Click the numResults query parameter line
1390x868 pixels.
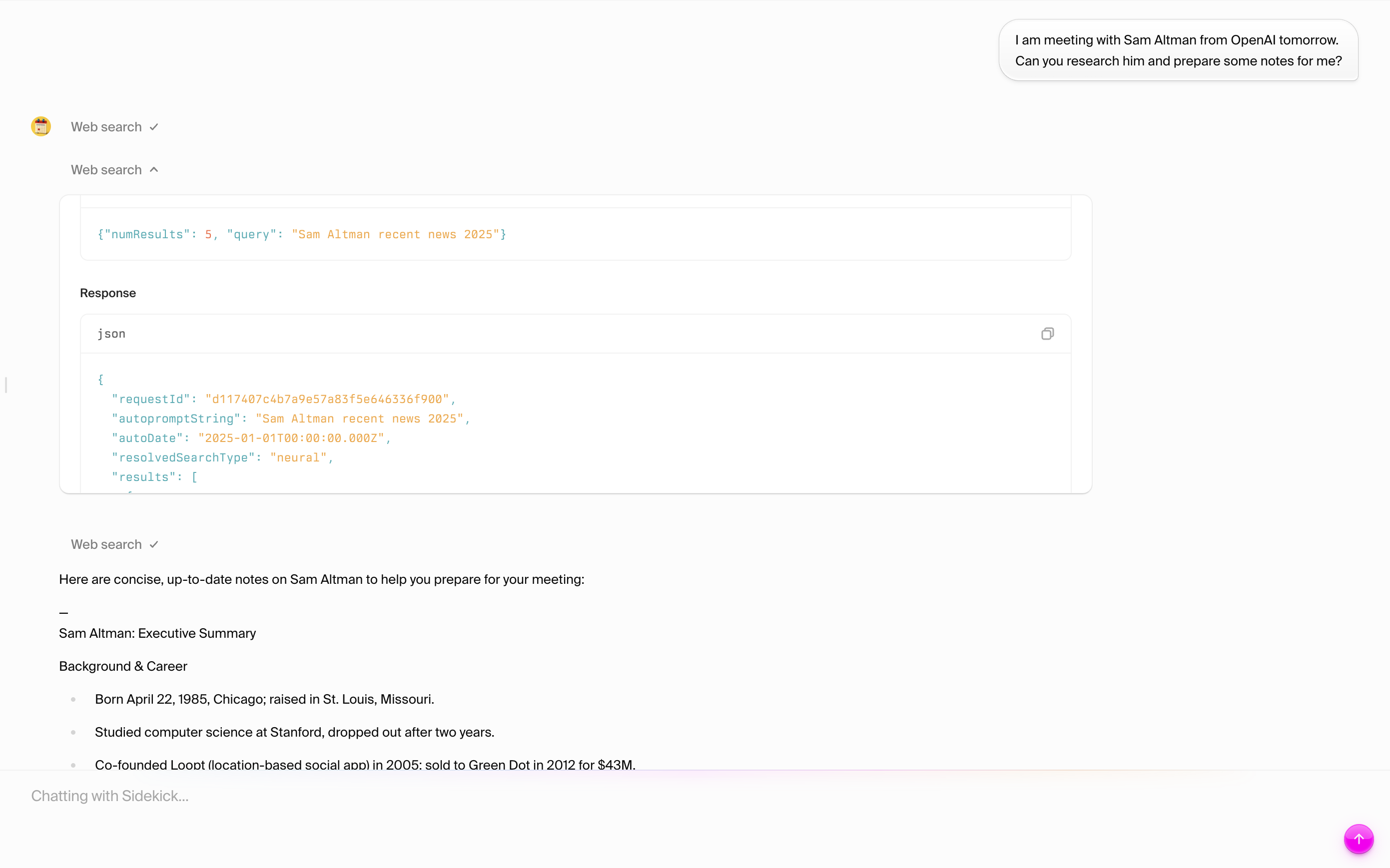(301, 234)
